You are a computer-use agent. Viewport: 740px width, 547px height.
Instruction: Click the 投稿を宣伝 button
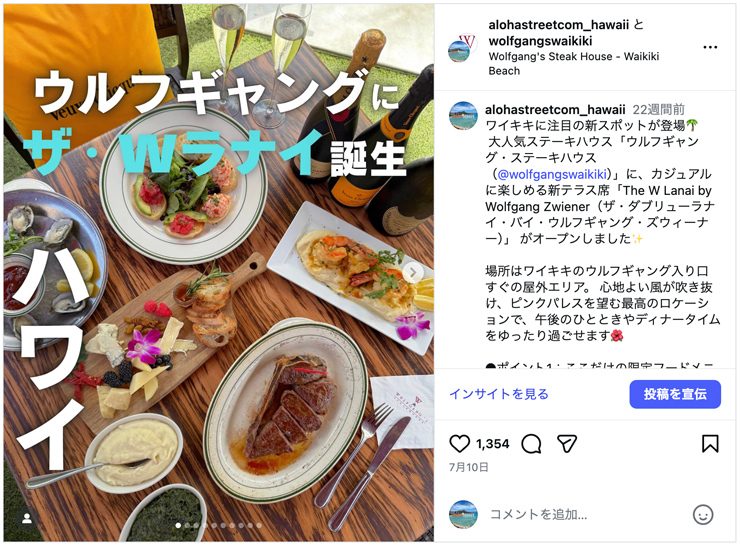click(675, 394)
